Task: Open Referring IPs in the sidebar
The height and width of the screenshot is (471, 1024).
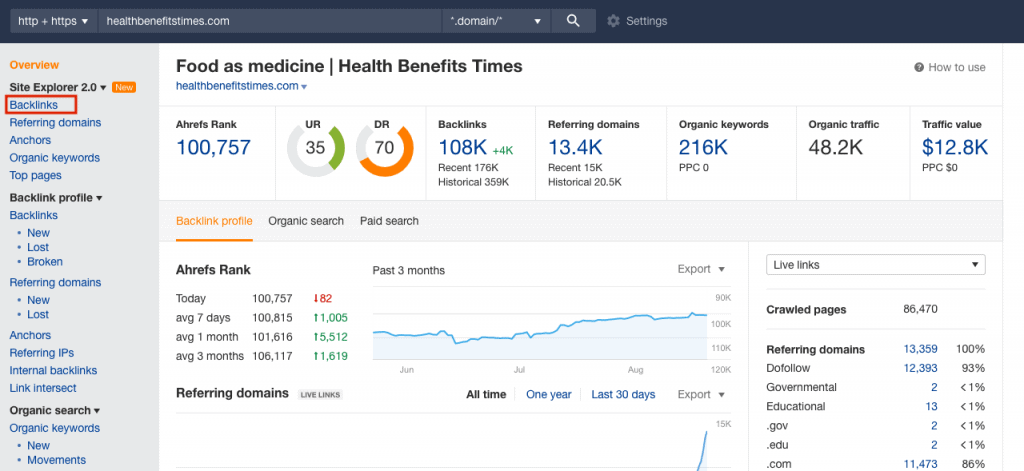Action: [x=41, y=353]
